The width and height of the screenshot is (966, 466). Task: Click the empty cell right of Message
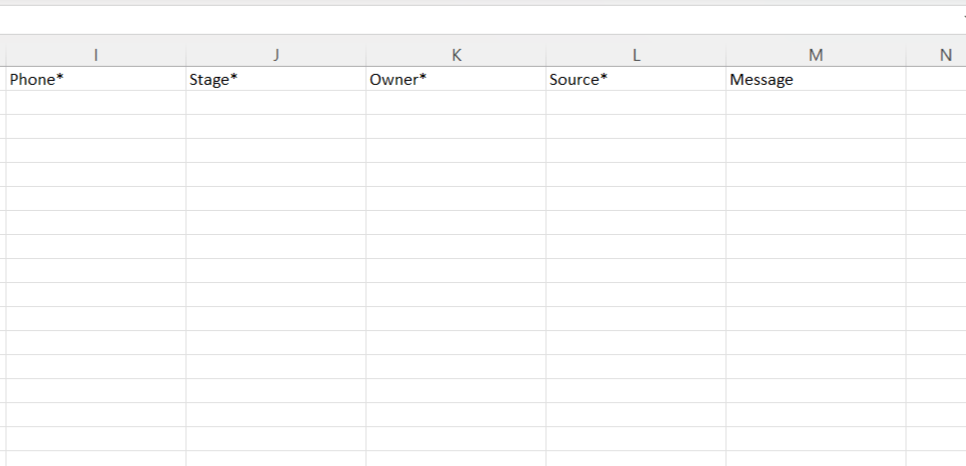[938, 80]
